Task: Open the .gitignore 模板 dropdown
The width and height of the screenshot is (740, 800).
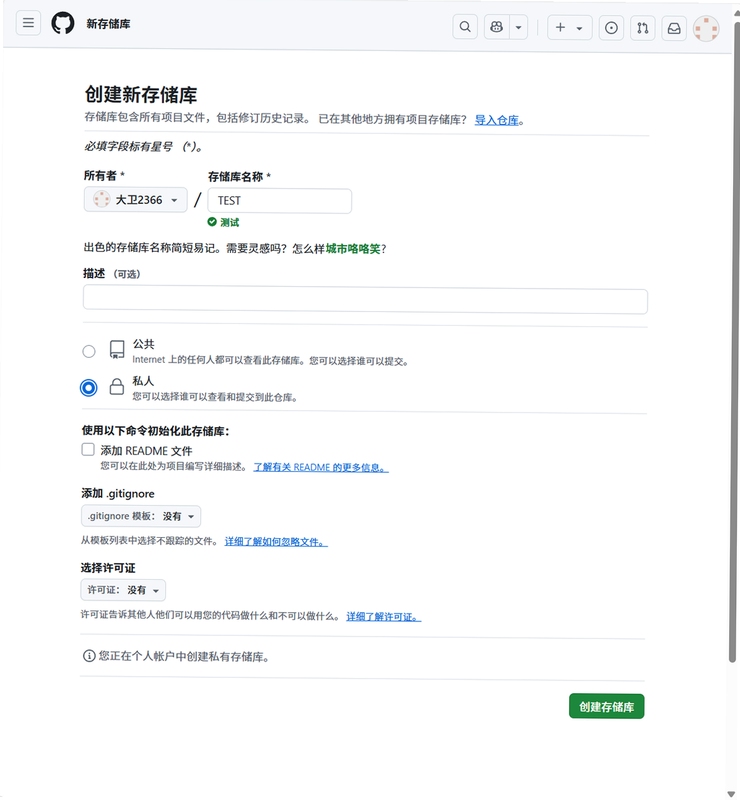Action: click(141, 516)
